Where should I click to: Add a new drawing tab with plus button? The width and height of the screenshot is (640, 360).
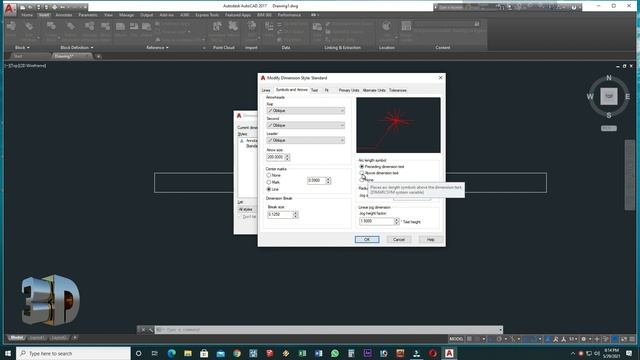click(x=98, y=56)
